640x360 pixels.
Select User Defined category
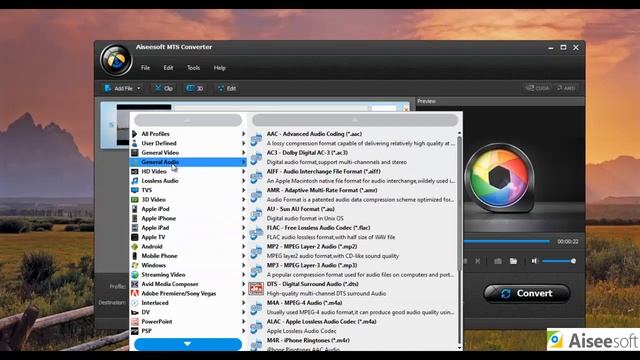pos(188,143)
